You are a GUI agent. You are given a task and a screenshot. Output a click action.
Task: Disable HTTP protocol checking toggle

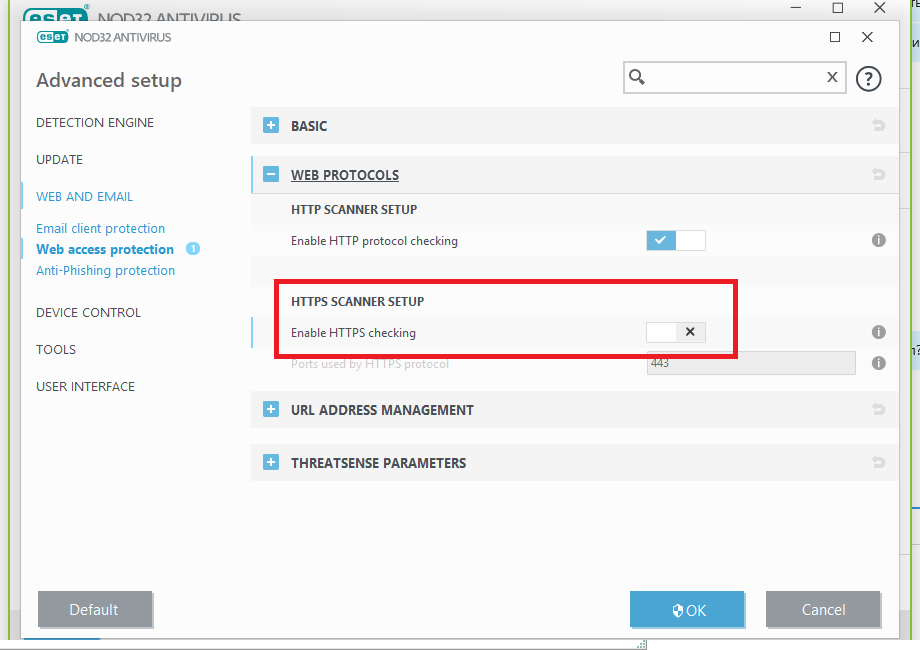point(676,241)
